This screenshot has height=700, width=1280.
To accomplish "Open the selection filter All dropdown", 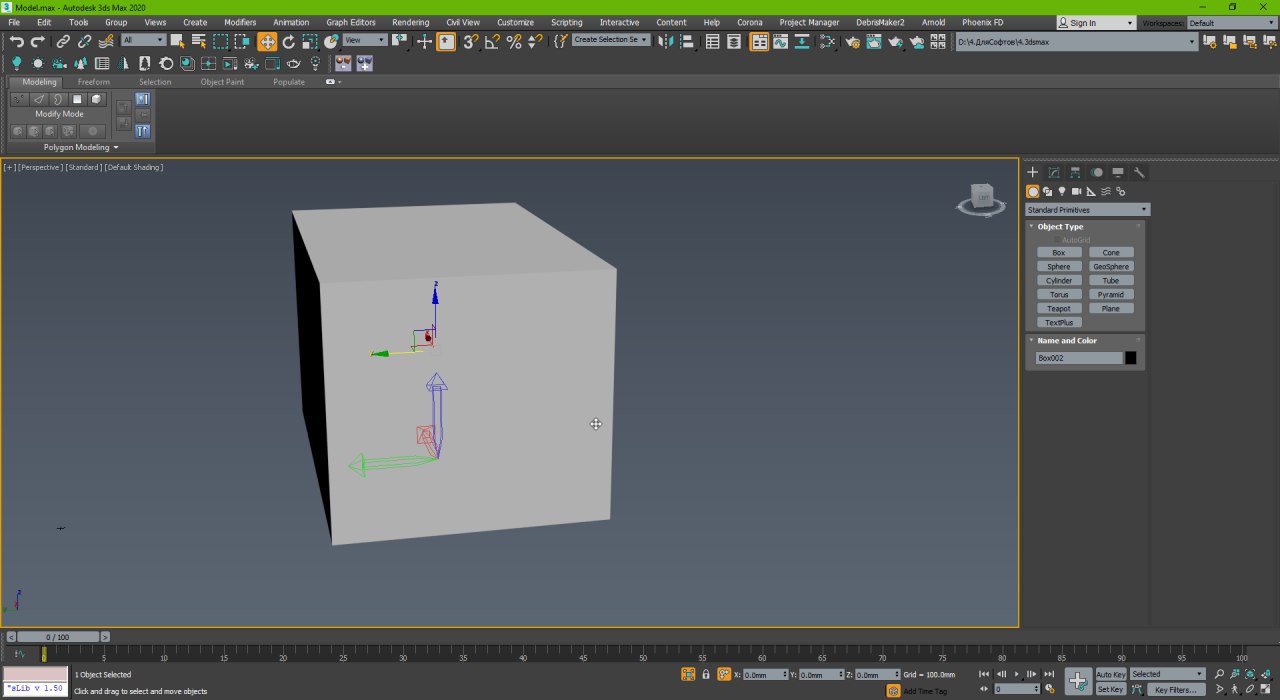I will [143, 40].
